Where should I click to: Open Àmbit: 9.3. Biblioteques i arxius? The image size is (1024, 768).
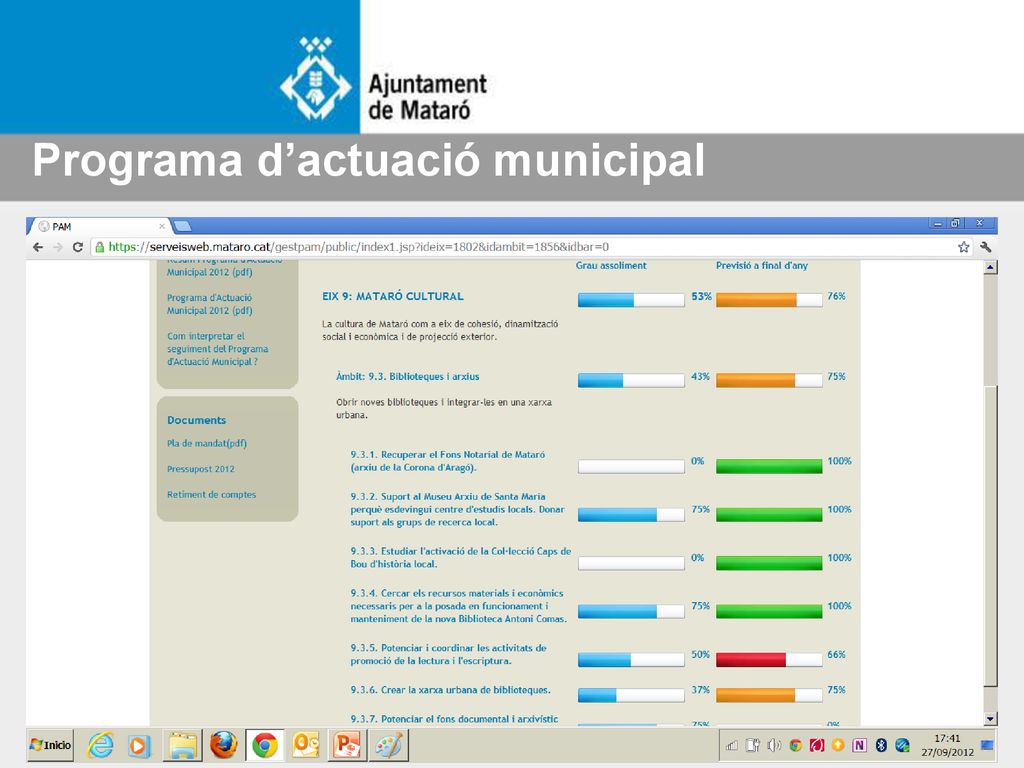(x=408, y=377)
